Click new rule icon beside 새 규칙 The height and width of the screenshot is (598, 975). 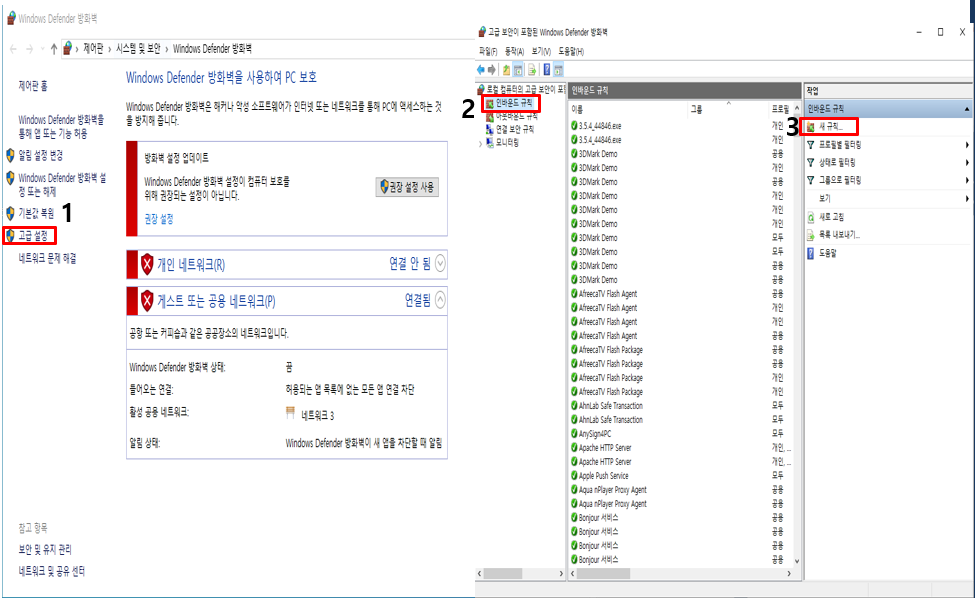tap(811, 127)
